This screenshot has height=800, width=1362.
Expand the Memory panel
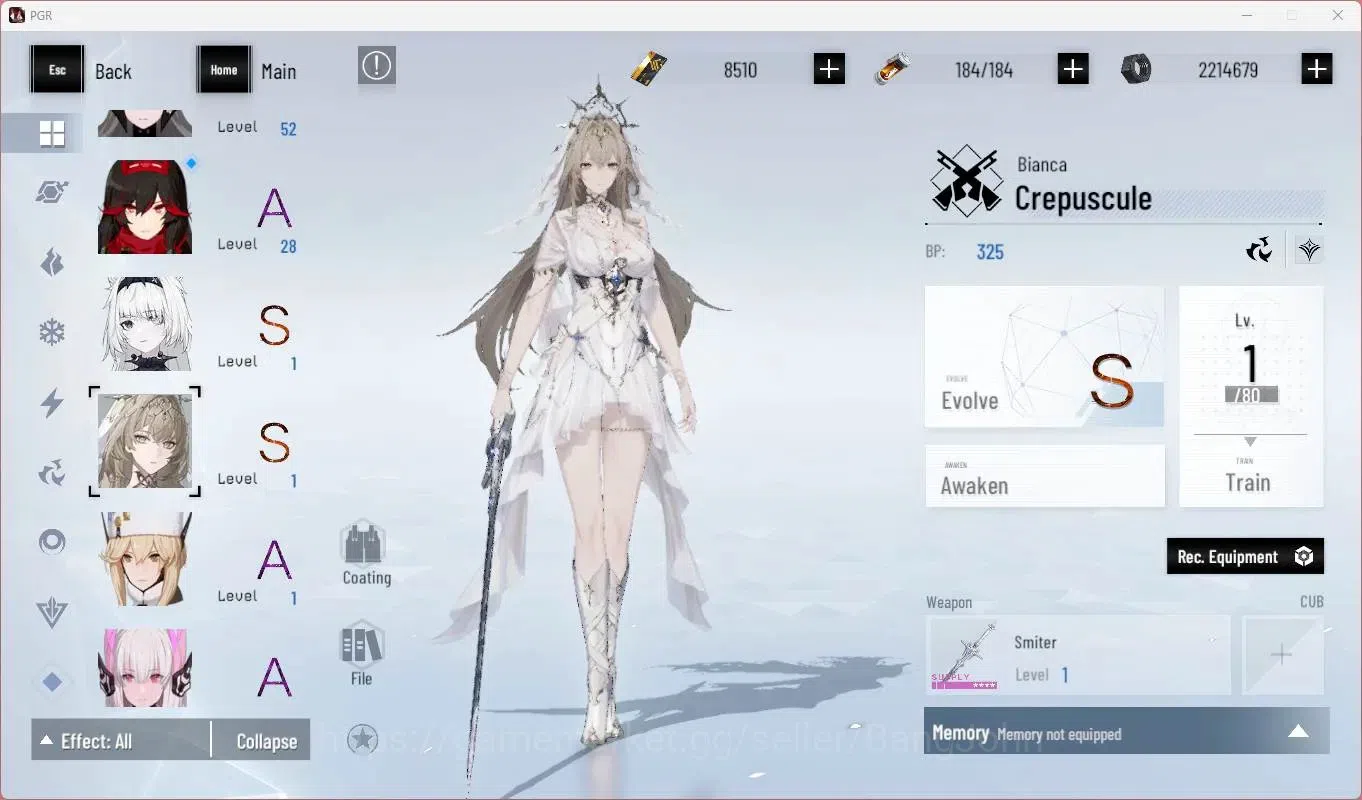pos(1298,732)
